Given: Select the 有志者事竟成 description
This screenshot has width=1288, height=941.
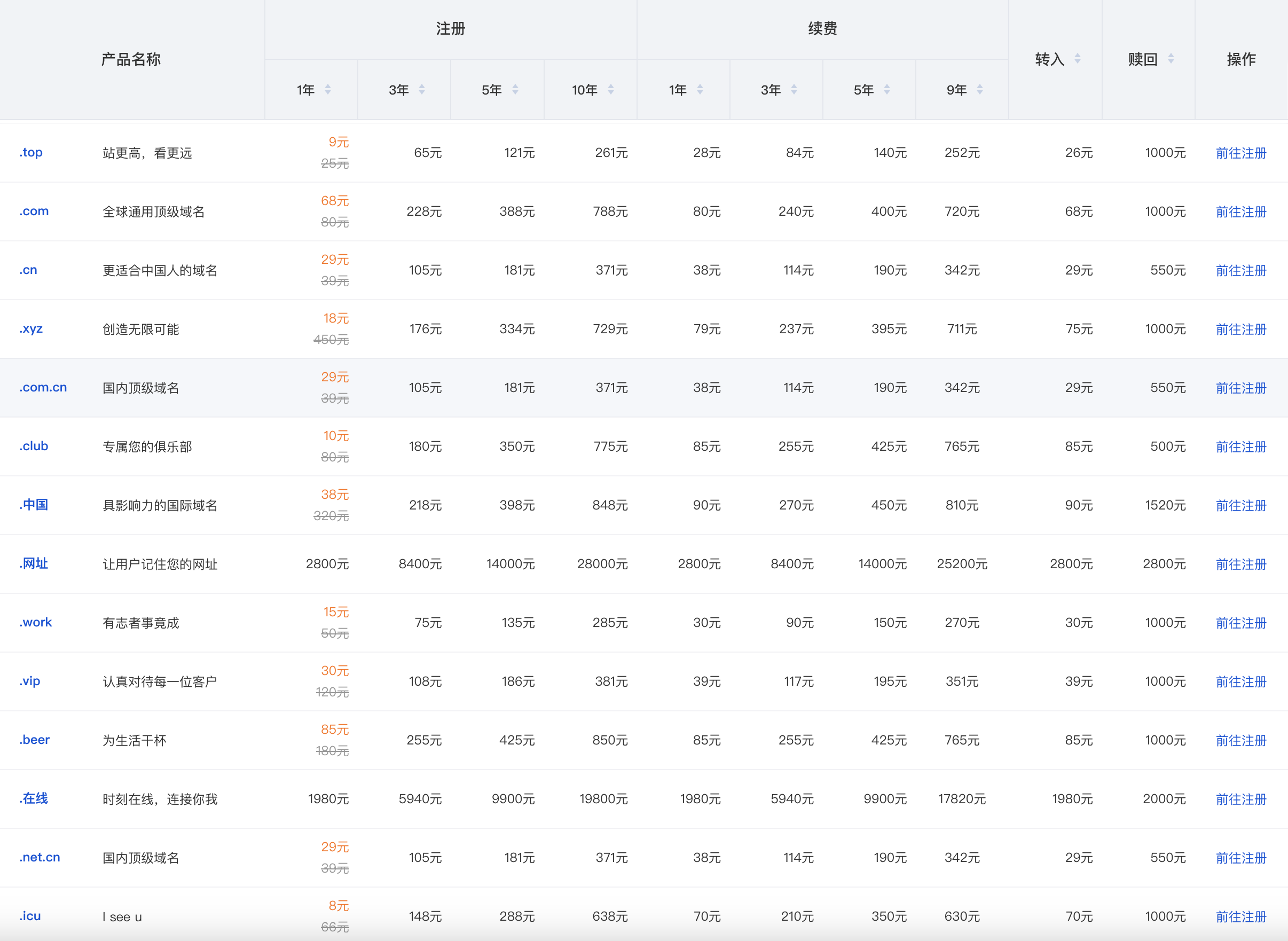Looking at the screenshot, I should pos(140,623).
